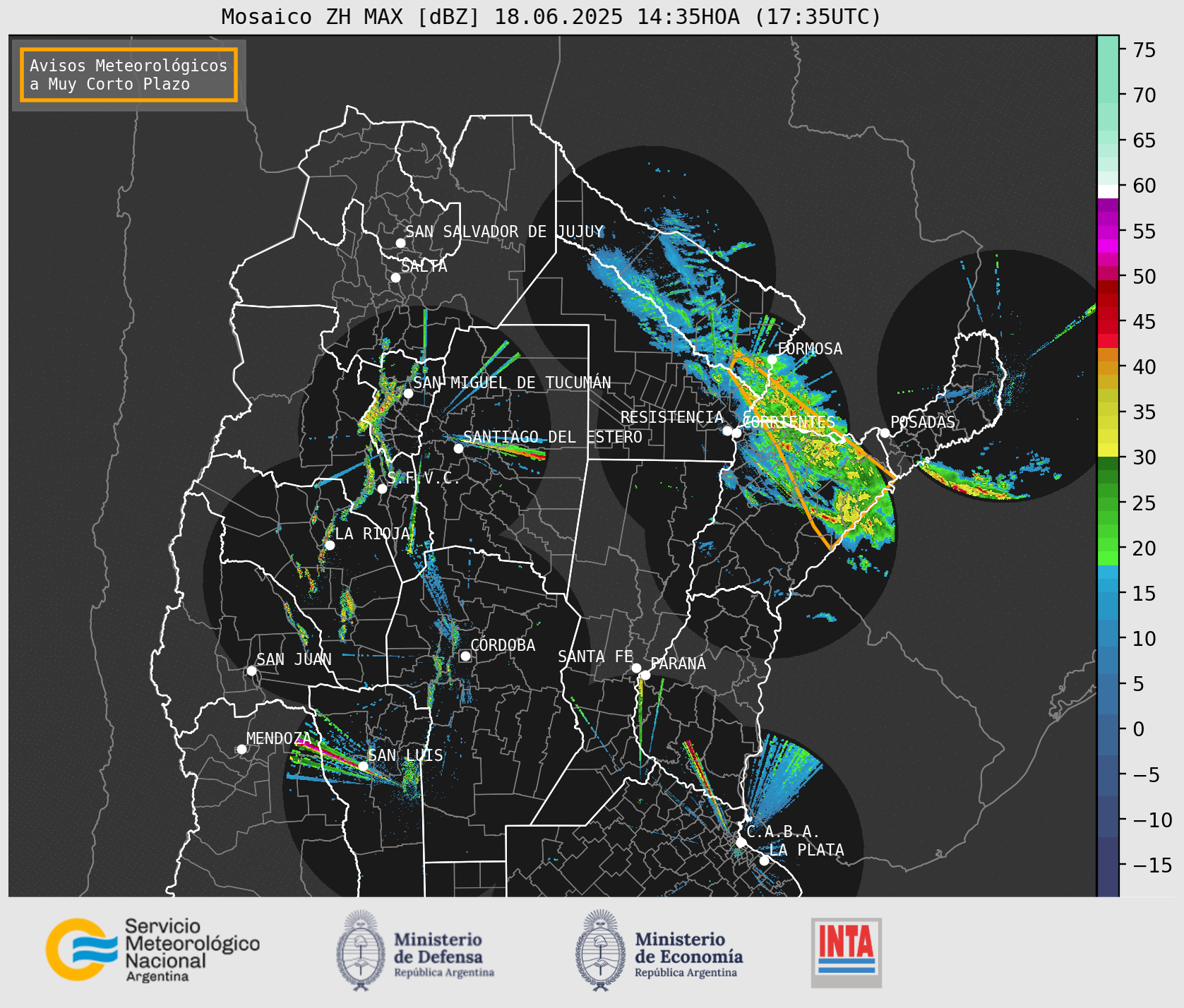Select the Córdoba city dot

click(x=465, y=656)
